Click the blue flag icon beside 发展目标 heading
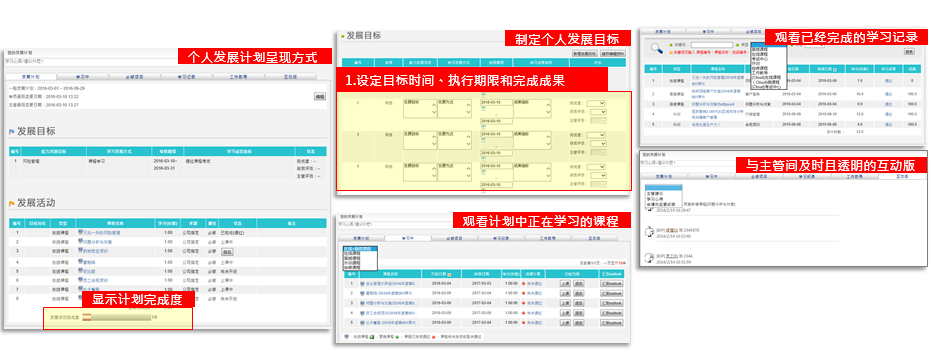This screenshot has height=362, width=933. pyautogui.click(x=12, y=132)
